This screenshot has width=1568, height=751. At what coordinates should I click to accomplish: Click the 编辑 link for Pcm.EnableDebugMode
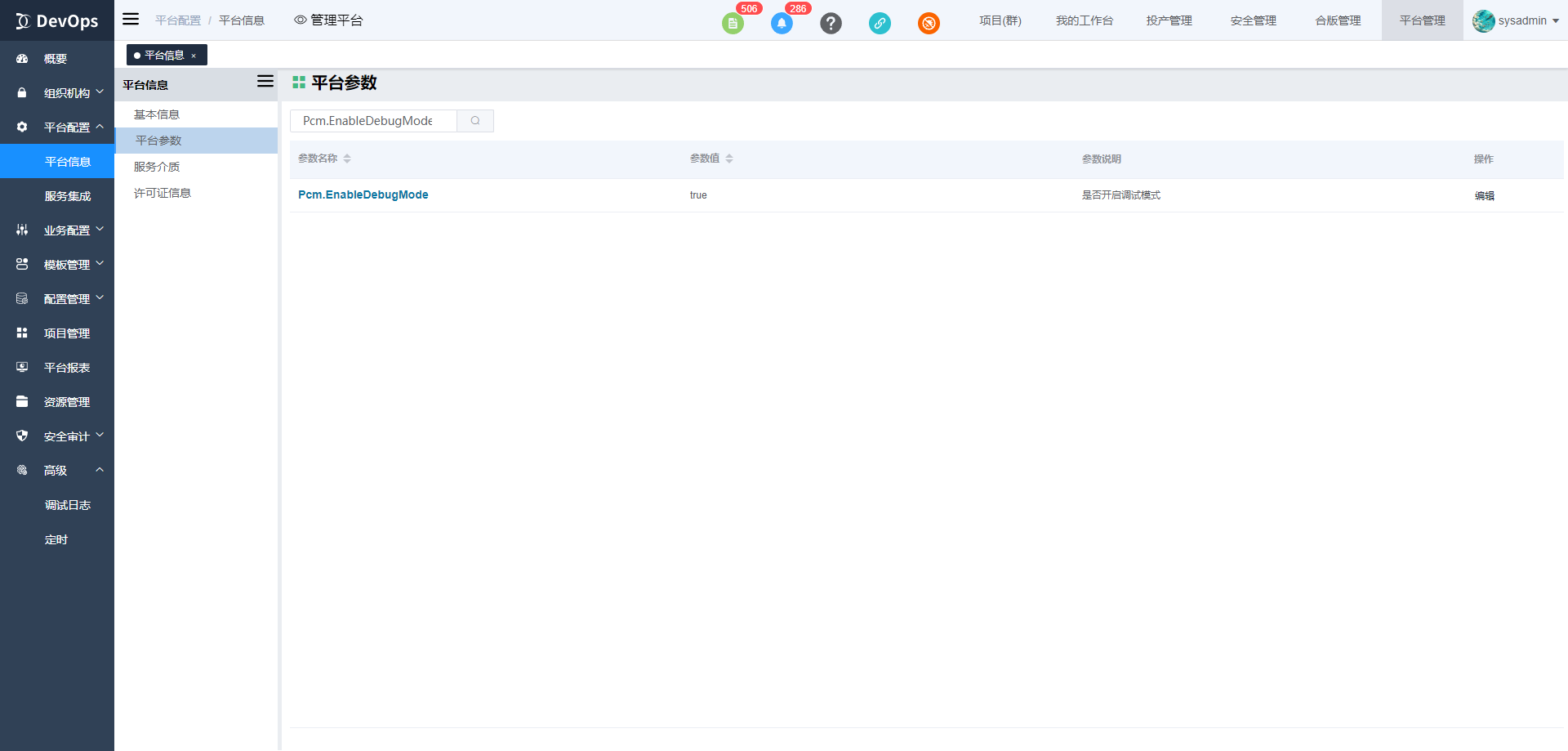click(1484, 196)
